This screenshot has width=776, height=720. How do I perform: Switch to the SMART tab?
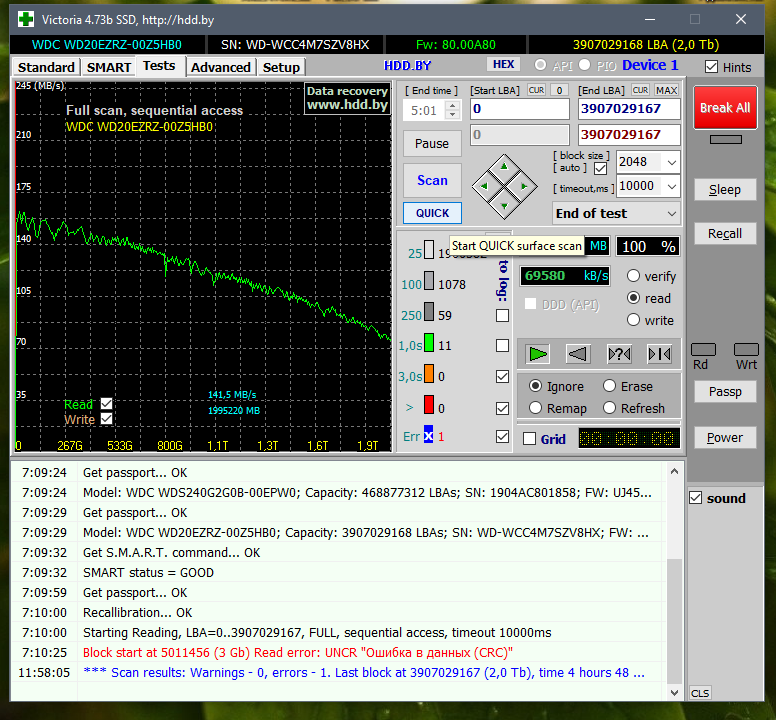(109, 67)
